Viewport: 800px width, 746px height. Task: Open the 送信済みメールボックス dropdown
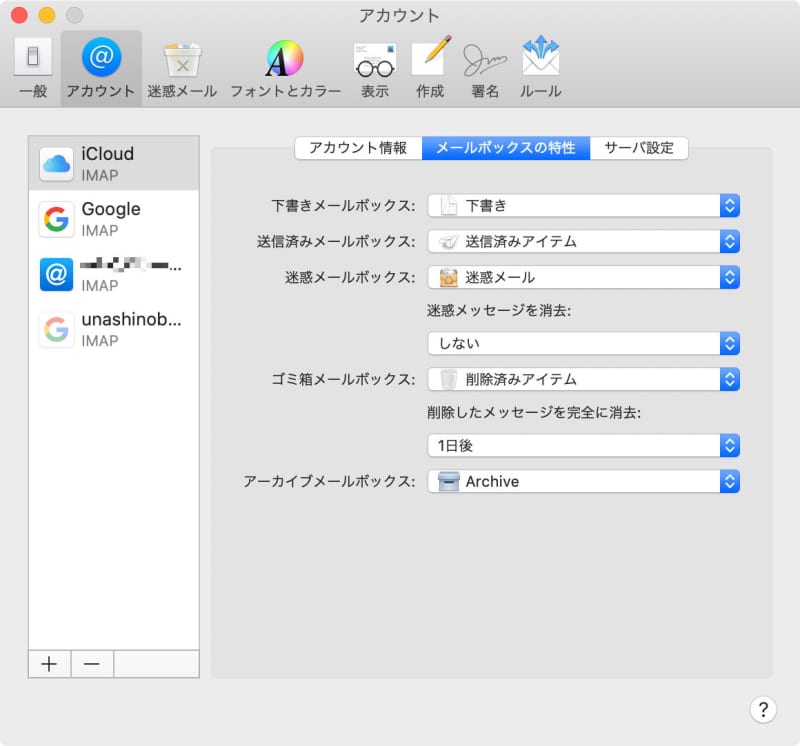coord(584,241)
